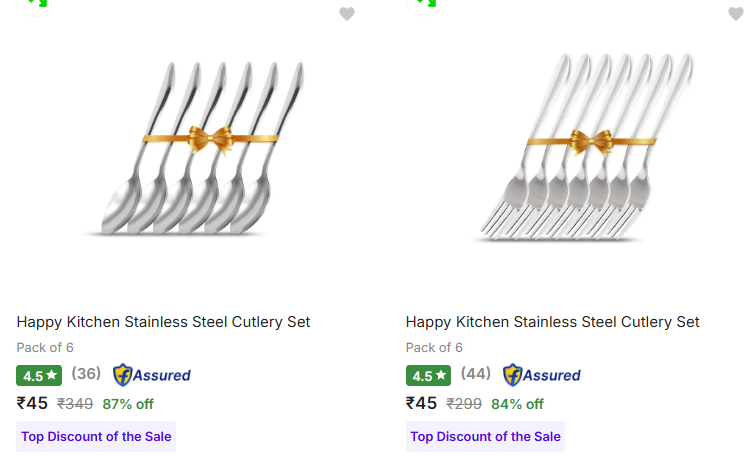This screenshot has height=456, width=751.
Task: Click the Assured badge on fork set
Action: [x=542, y=375]
